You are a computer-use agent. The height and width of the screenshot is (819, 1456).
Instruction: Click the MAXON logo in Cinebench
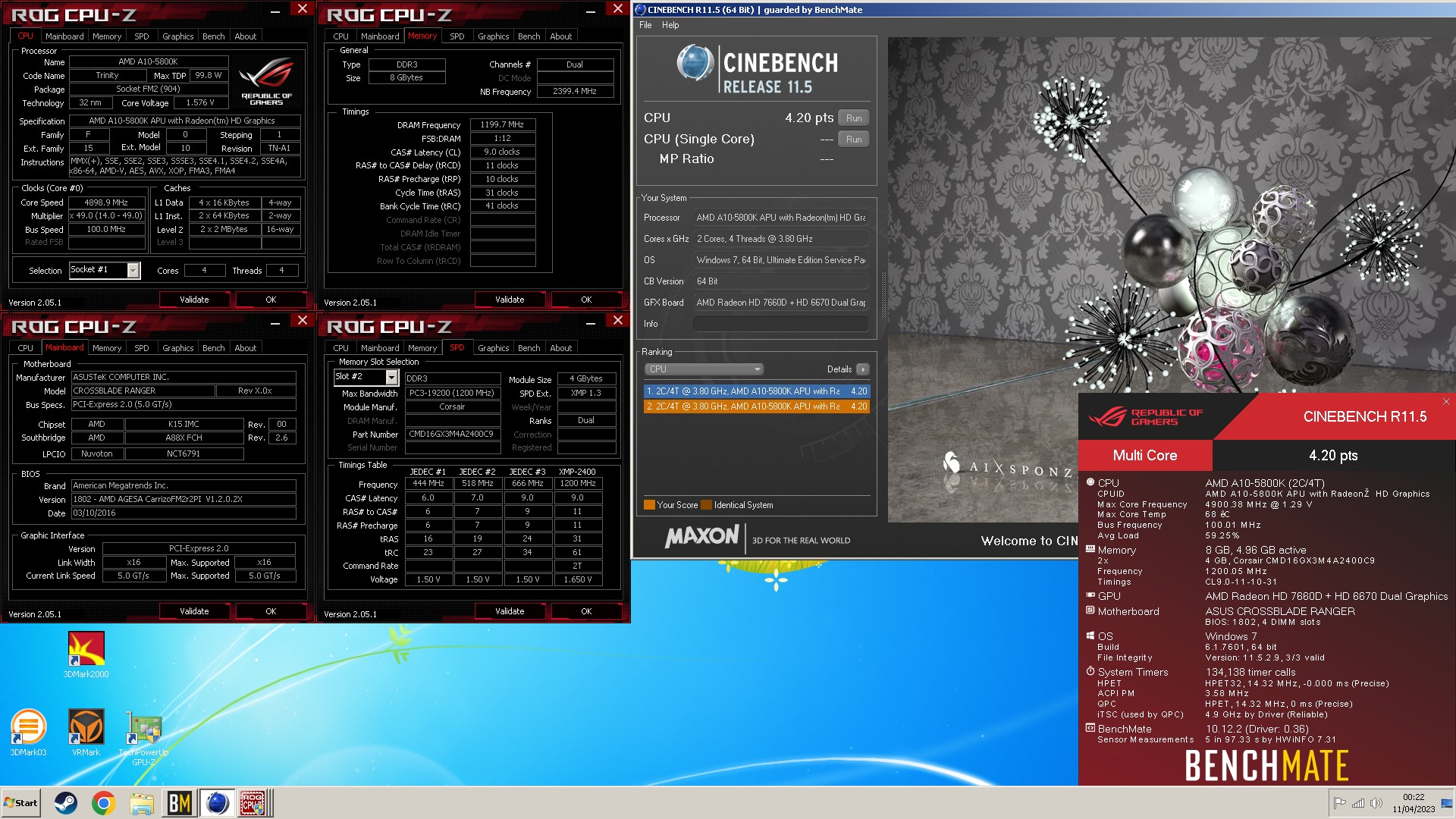[702, 537]
